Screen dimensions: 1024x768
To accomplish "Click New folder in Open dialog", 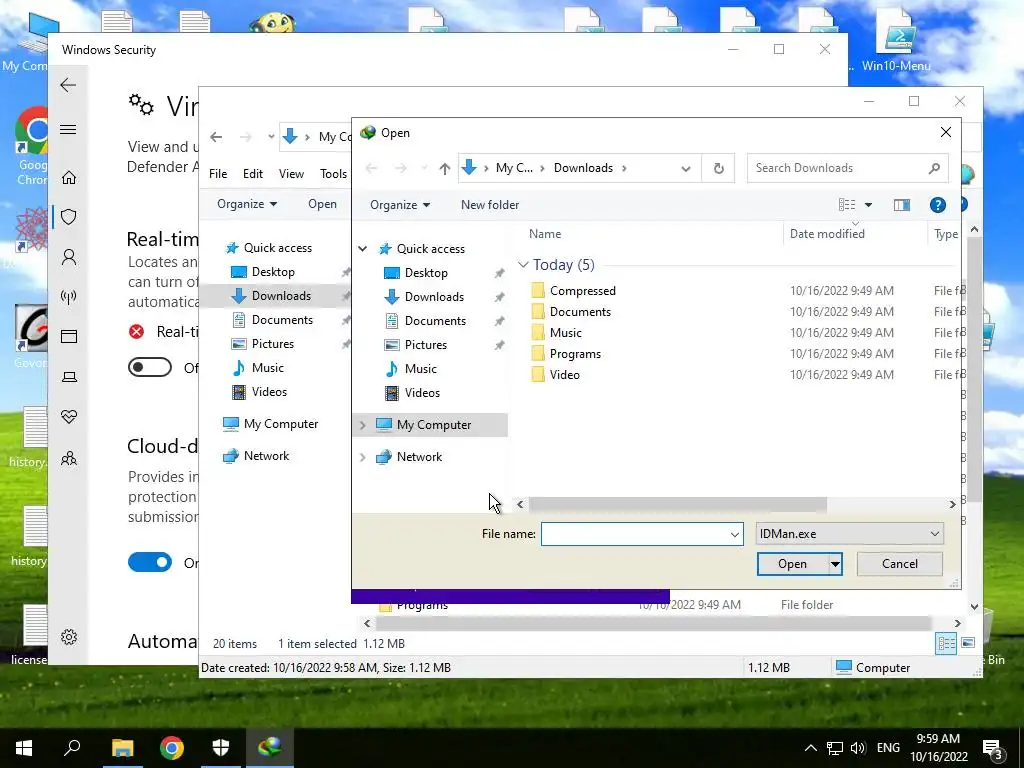I will click(490, 205).
